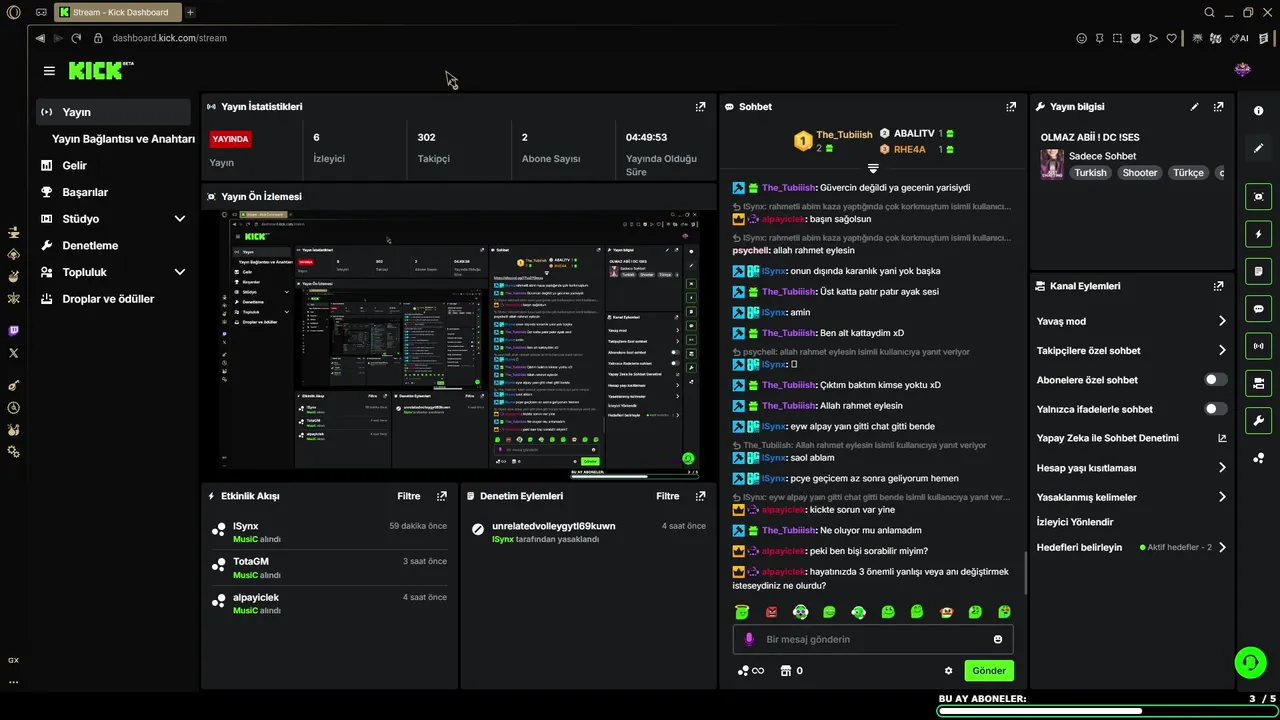This screenshot has width=1280, height=720.
Task: Click the info icon in the right sidebar
Action: point(1258,111)
